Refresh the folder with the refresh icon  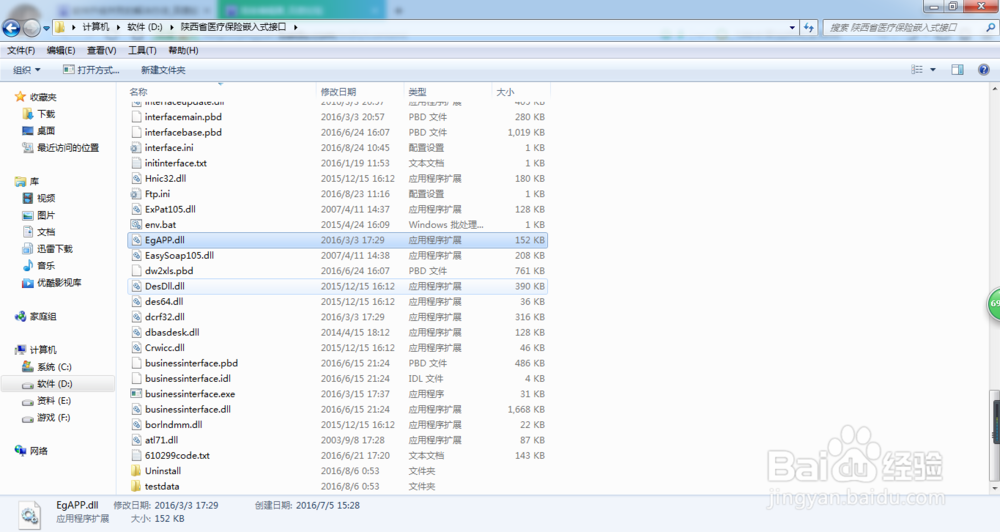click(809, 27)
